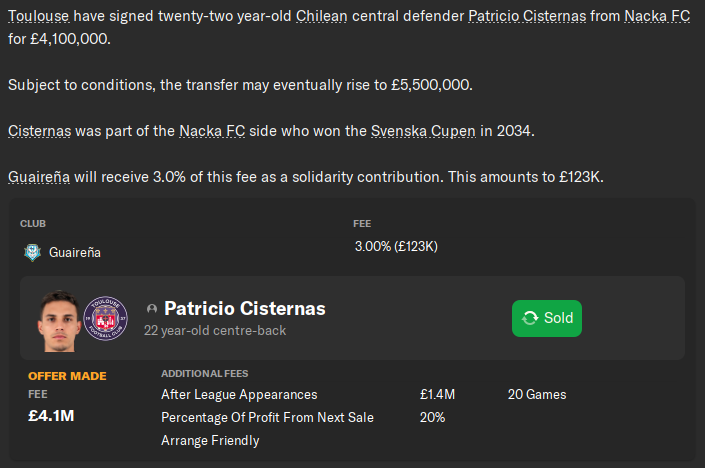Screen dimensions: 705x468
Task: Select Percentage Of Profit From Next Sale clause
Action: (267, 417)
